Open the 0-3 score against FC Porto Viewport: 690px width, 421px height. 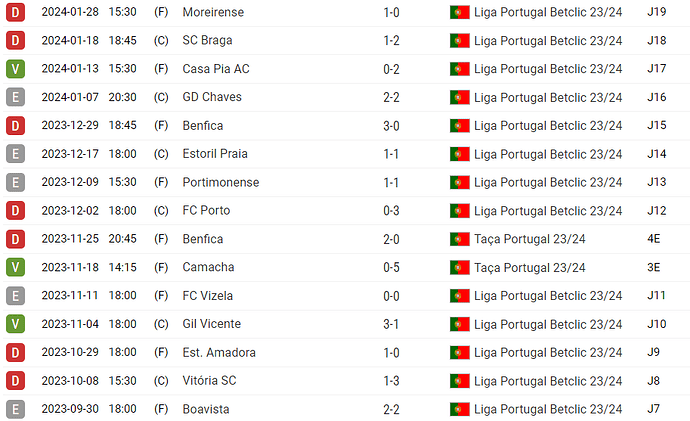[391, 211]
